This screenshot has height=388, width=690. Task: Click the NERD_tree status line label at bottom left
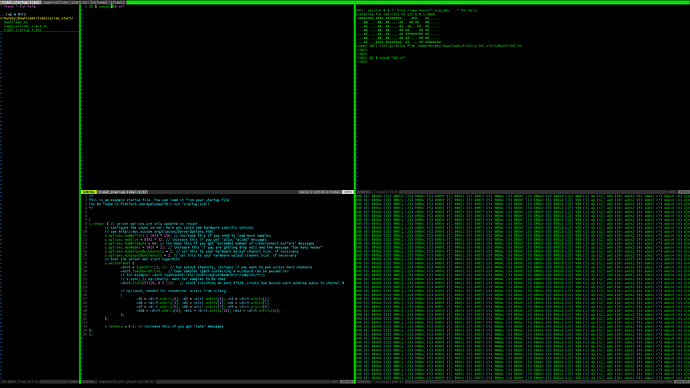point(20,382)
